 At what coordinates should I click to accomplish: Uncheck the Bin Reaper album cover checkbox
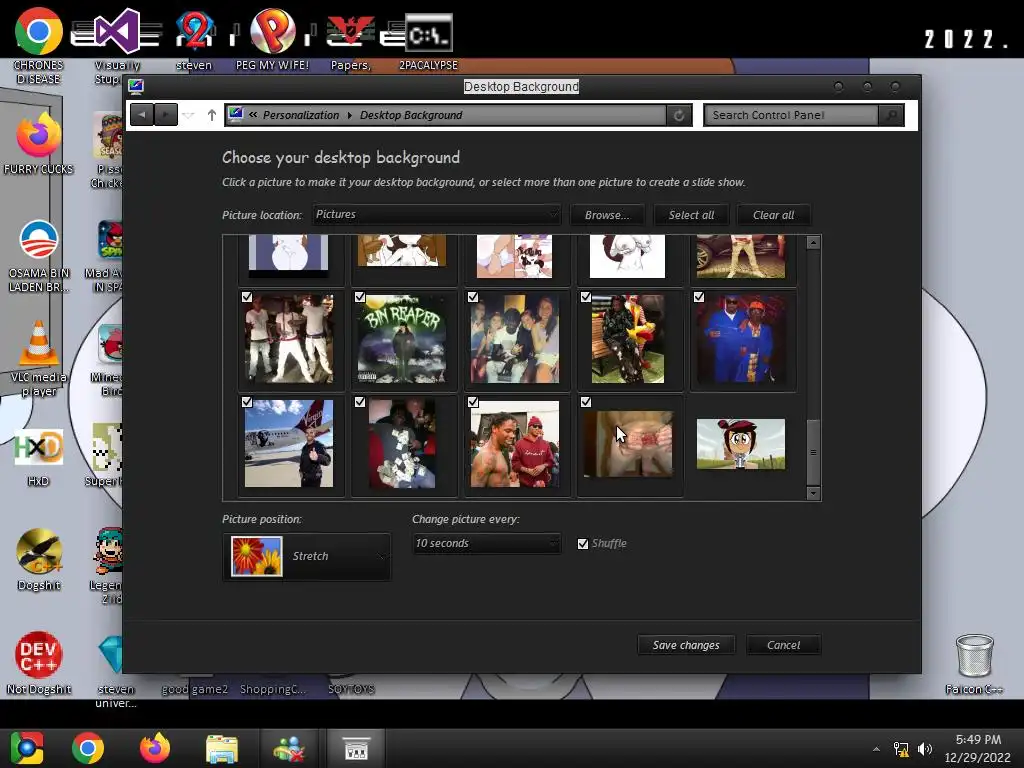pyautogui.click(x=360, y=297)
